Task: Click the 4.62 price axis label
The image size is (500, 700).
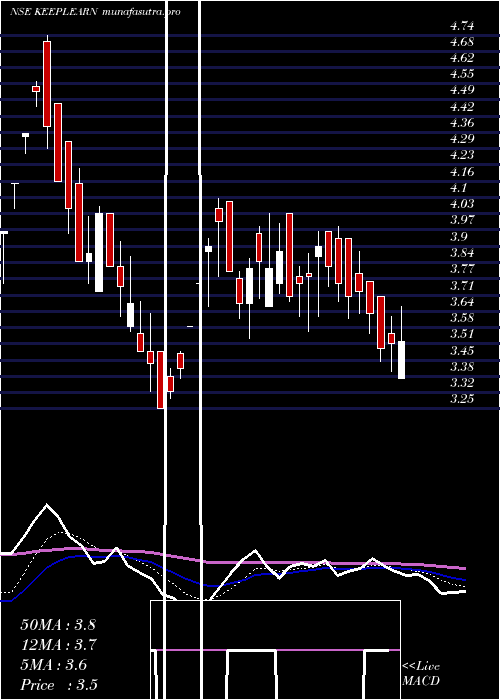Action: [462, 58]
